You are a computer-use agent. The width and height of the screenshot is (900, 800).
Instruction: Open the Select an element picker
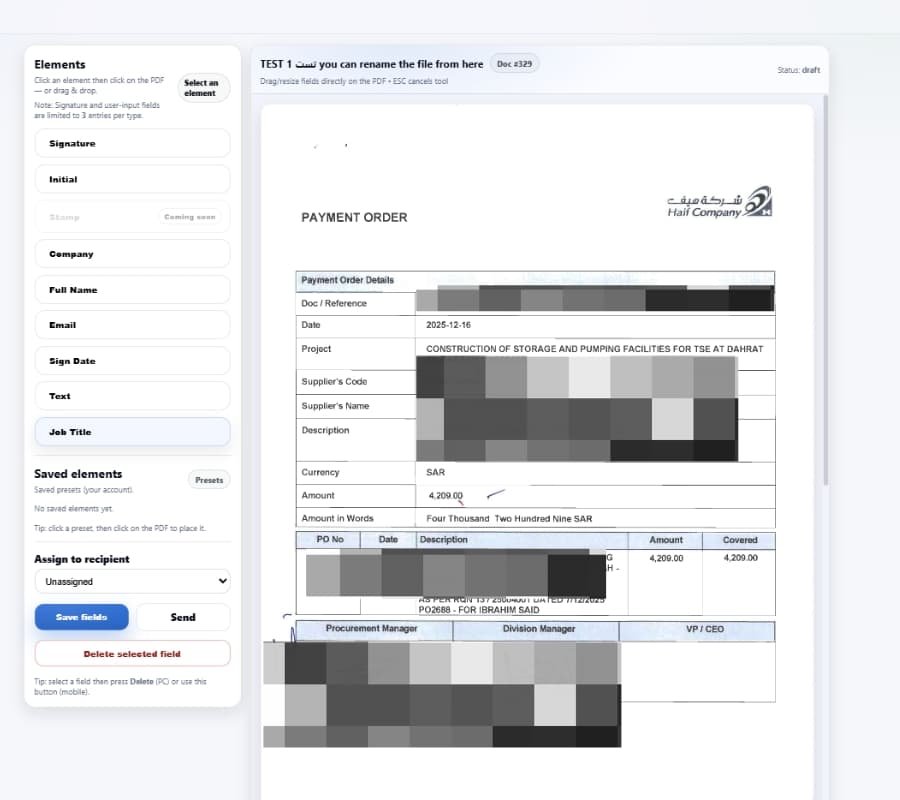pos(203,87)
